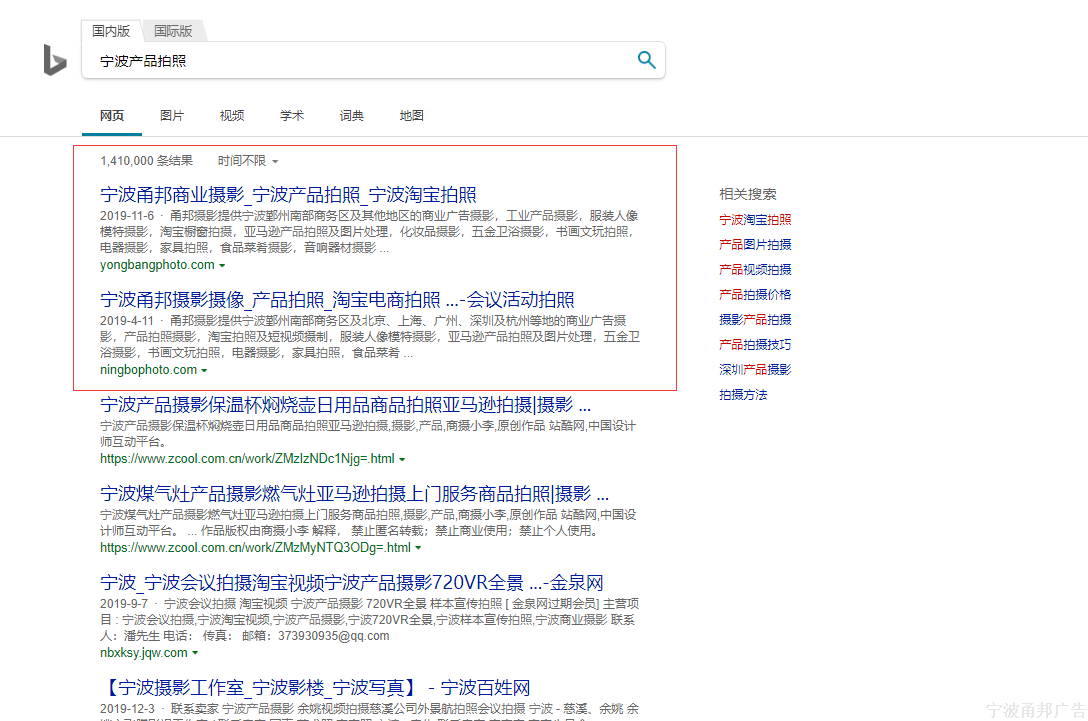The image size is (1088, 721).
Task: Click related search 深圳产品摄影
Action: tap(755, 370)
